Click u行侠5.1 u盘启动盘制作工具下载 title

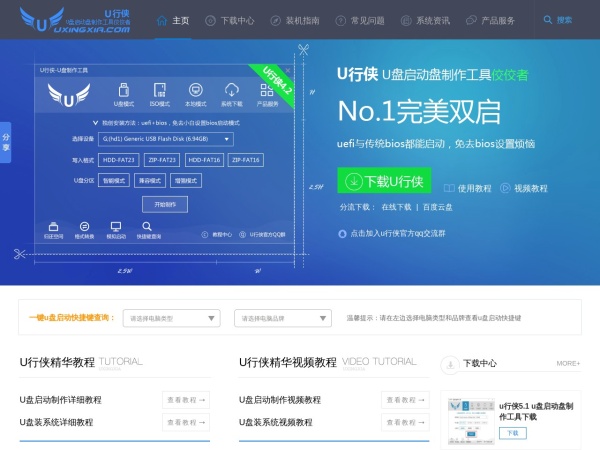536,411
